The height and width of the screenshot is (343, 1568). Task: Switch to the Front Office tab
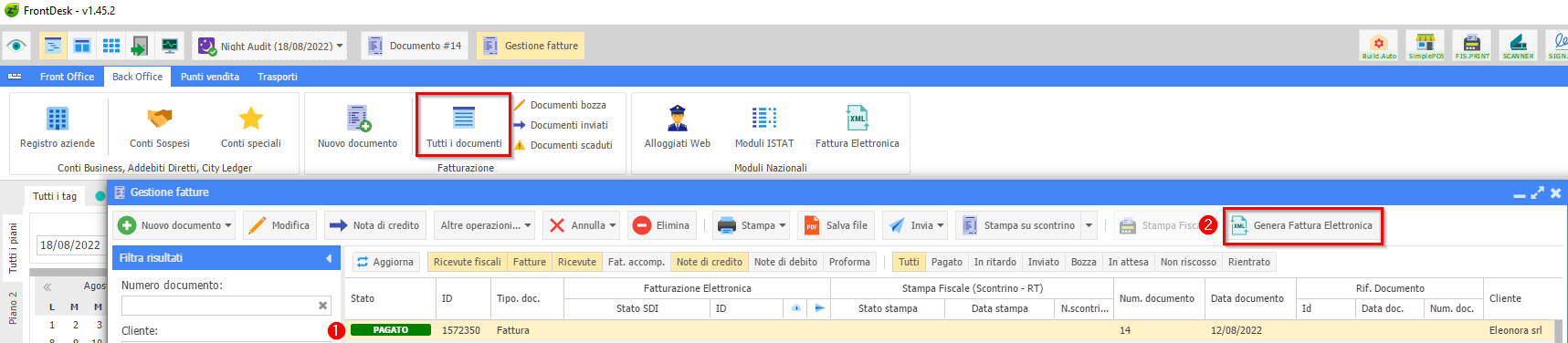pos(67,77)
